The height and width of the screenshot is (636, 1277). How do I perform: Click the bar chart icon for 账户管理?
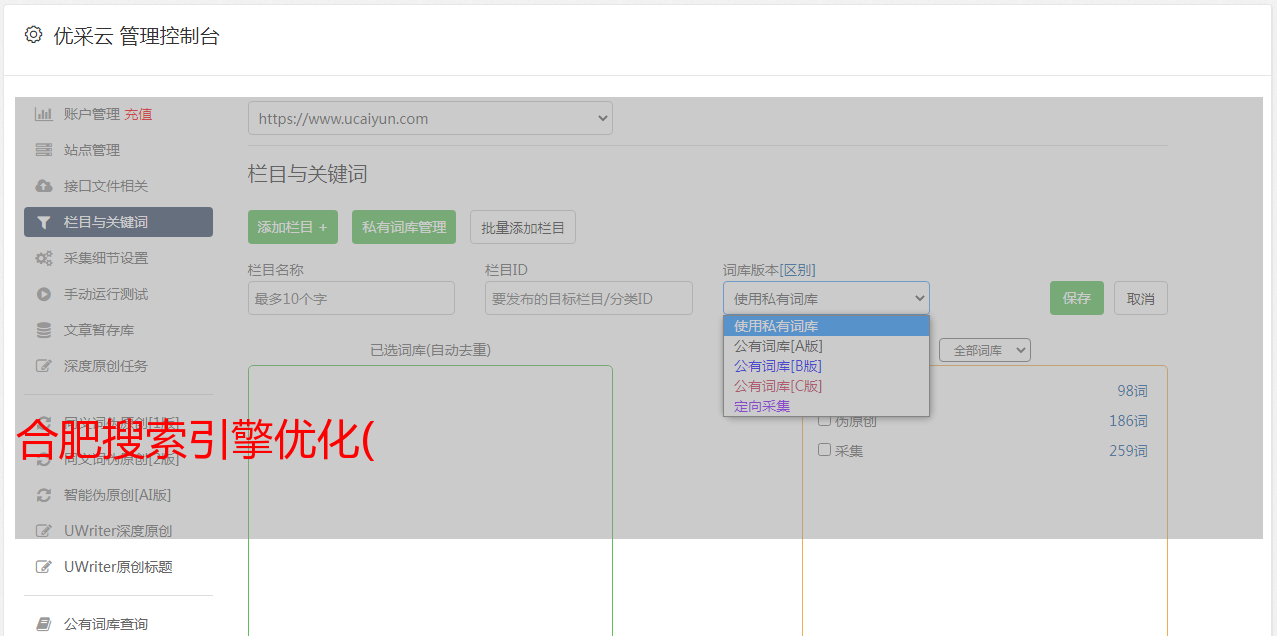coord(44,114)
